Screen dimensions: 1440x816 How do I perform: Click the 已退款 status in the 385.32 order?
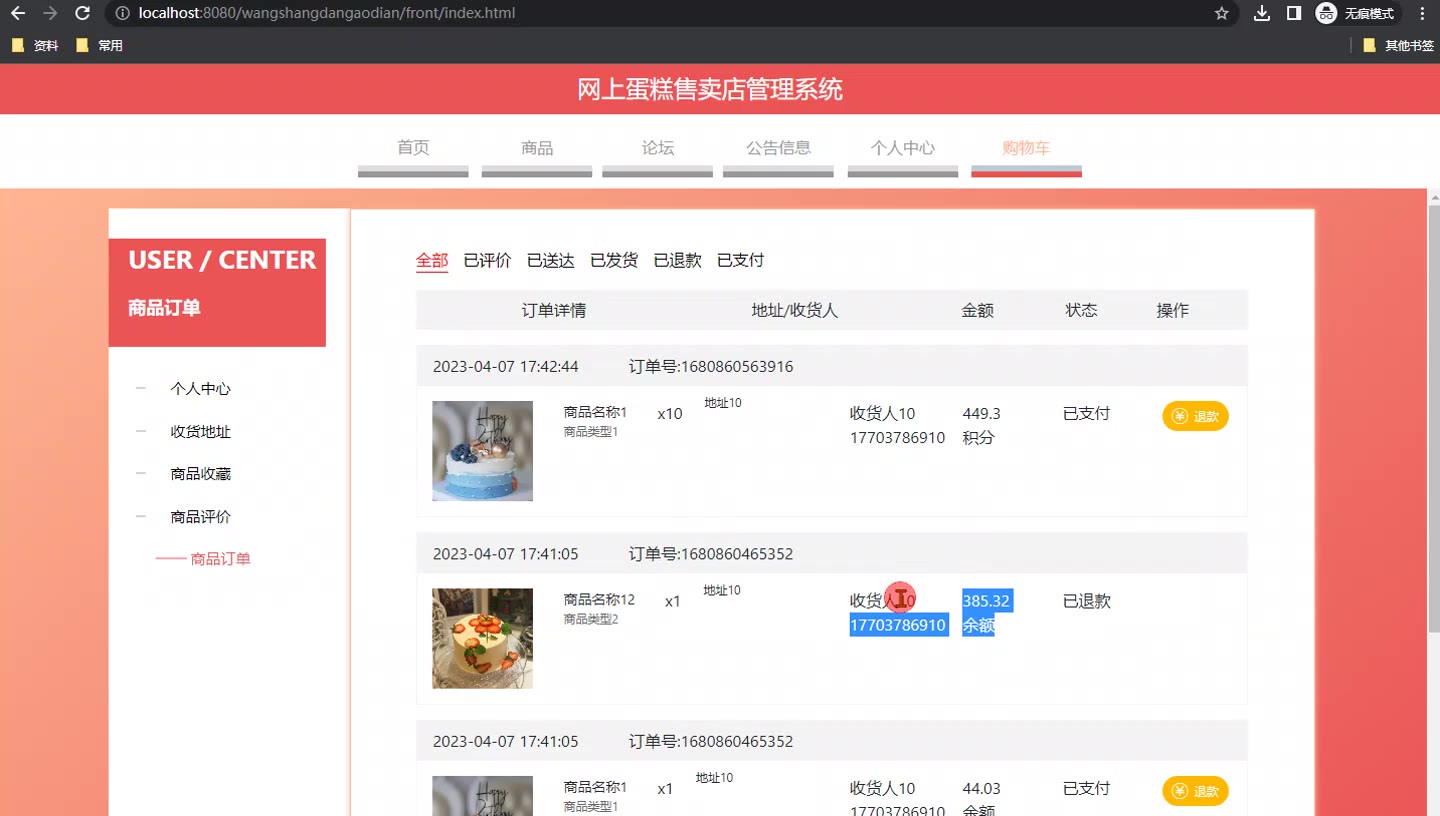point(1087,601)
